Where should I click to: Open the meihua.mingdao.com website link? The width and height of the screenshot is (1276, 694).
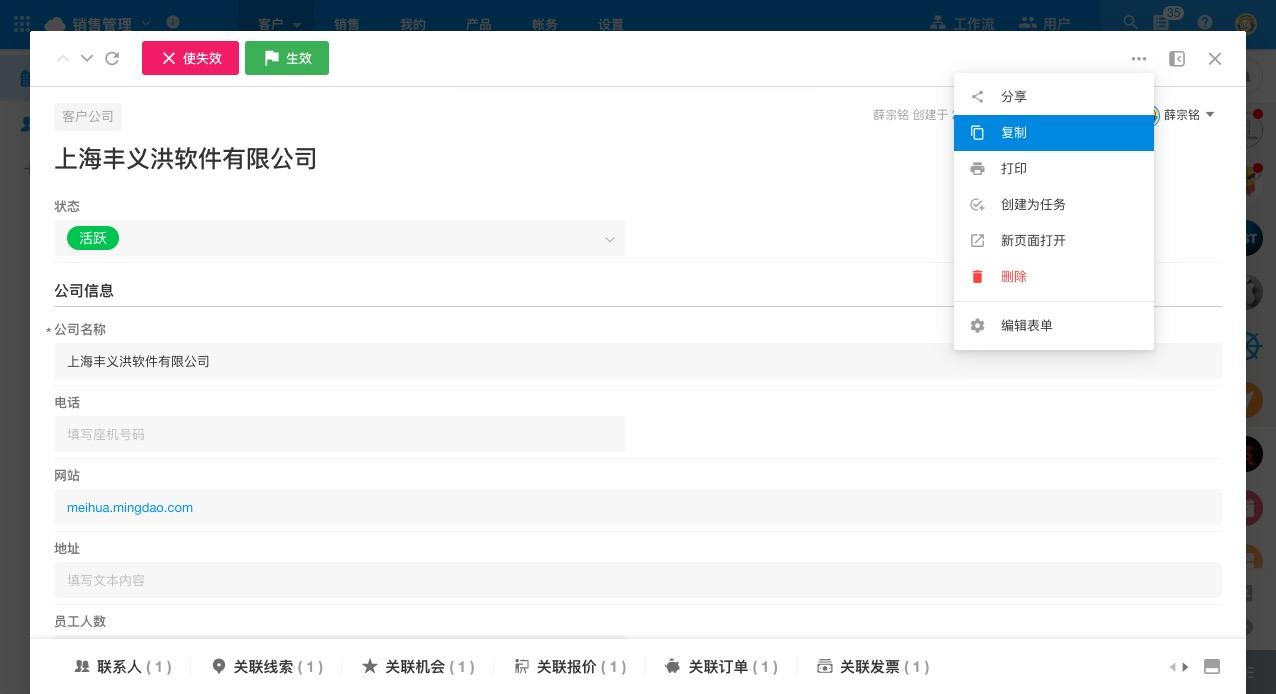pyautogui.click(x=130, y=508)
